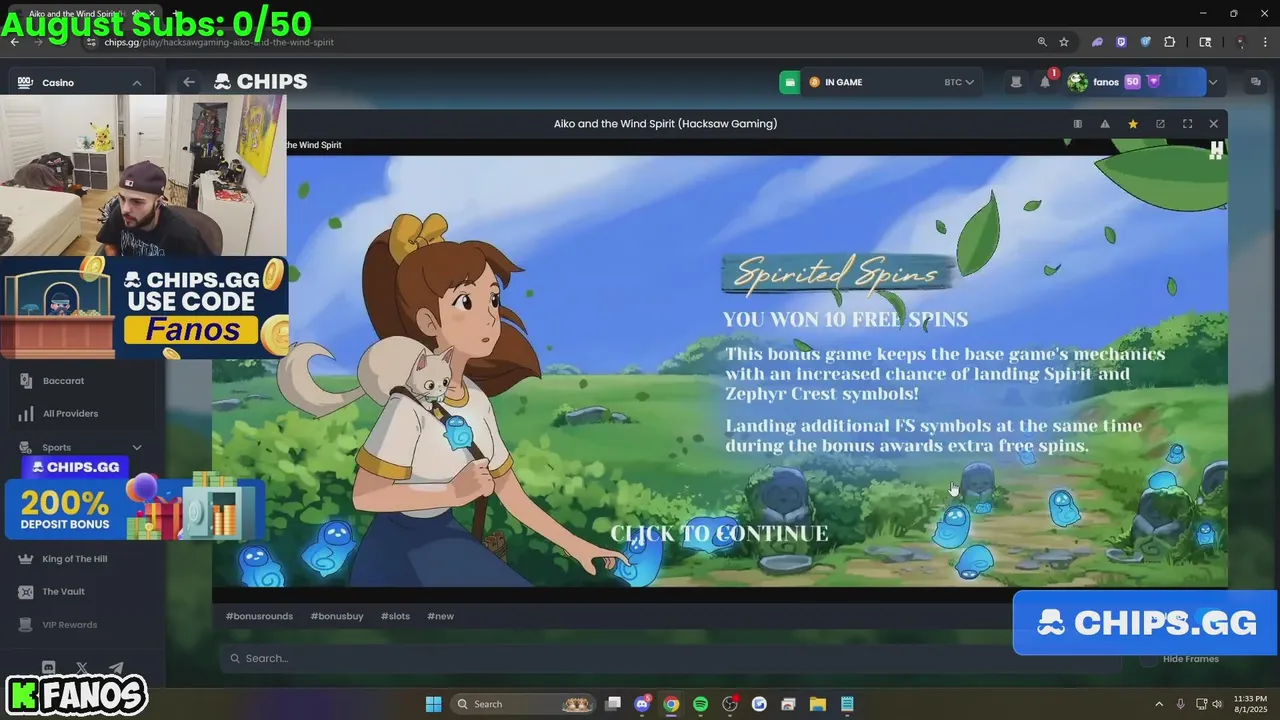Toggle the favorite star for this game
The height and width of the screenshot is (720, 1280).
[x=1133, y=124]
